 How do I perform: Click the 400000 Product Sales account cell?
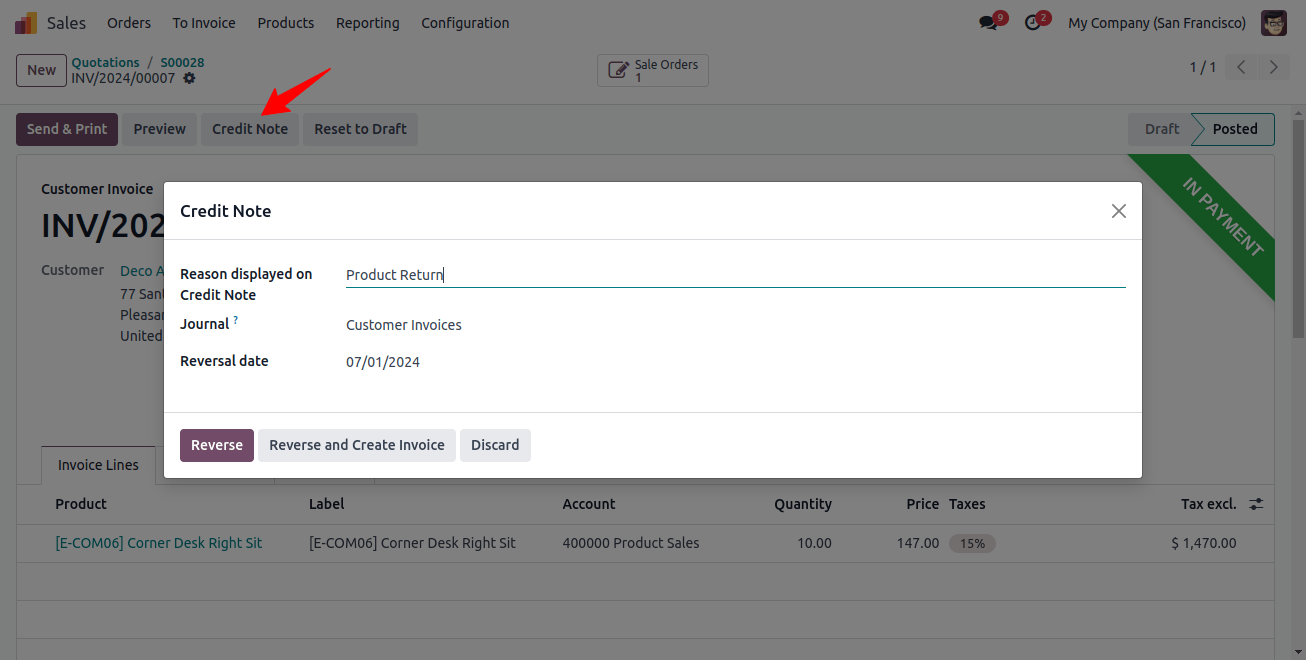[631, 543]
